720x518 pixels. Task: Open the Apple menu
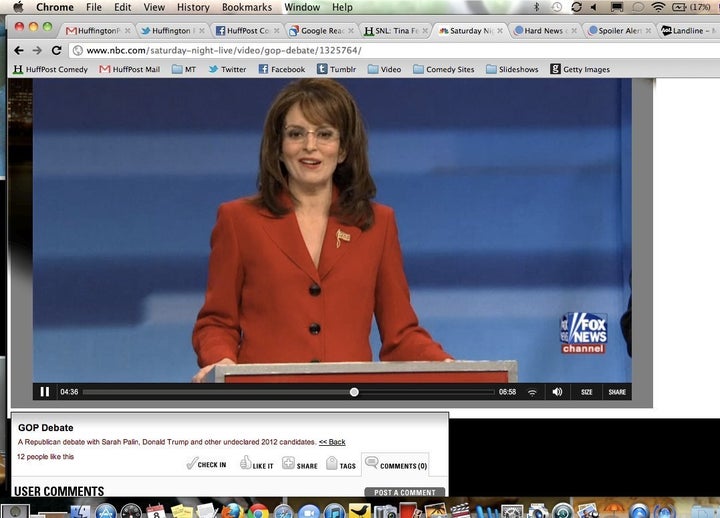click(18, 7)
